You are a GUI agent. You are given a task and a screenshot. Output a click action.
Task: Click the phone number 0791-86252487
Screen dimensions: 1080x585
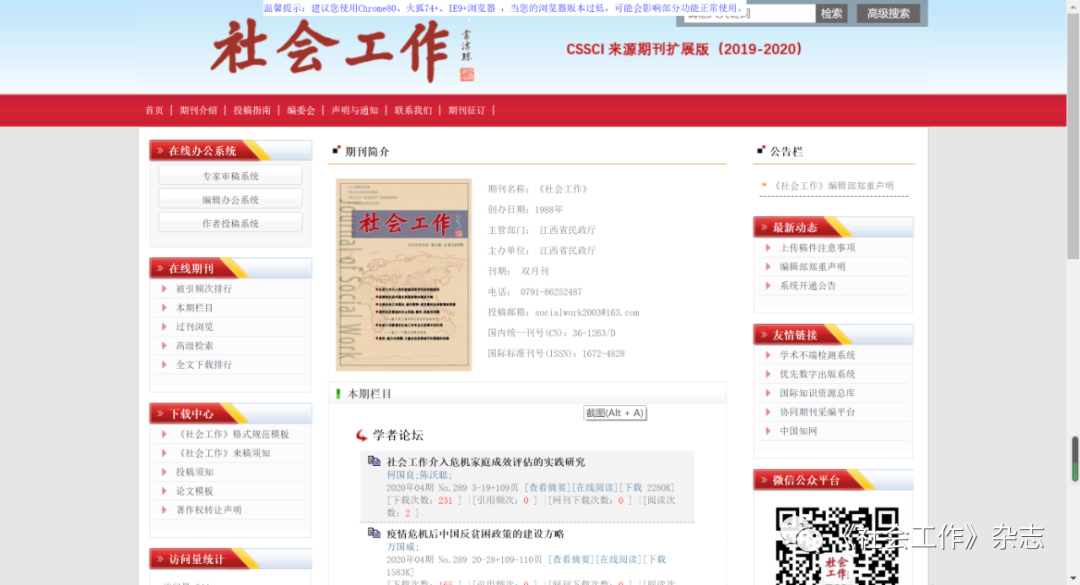point(551,292)
